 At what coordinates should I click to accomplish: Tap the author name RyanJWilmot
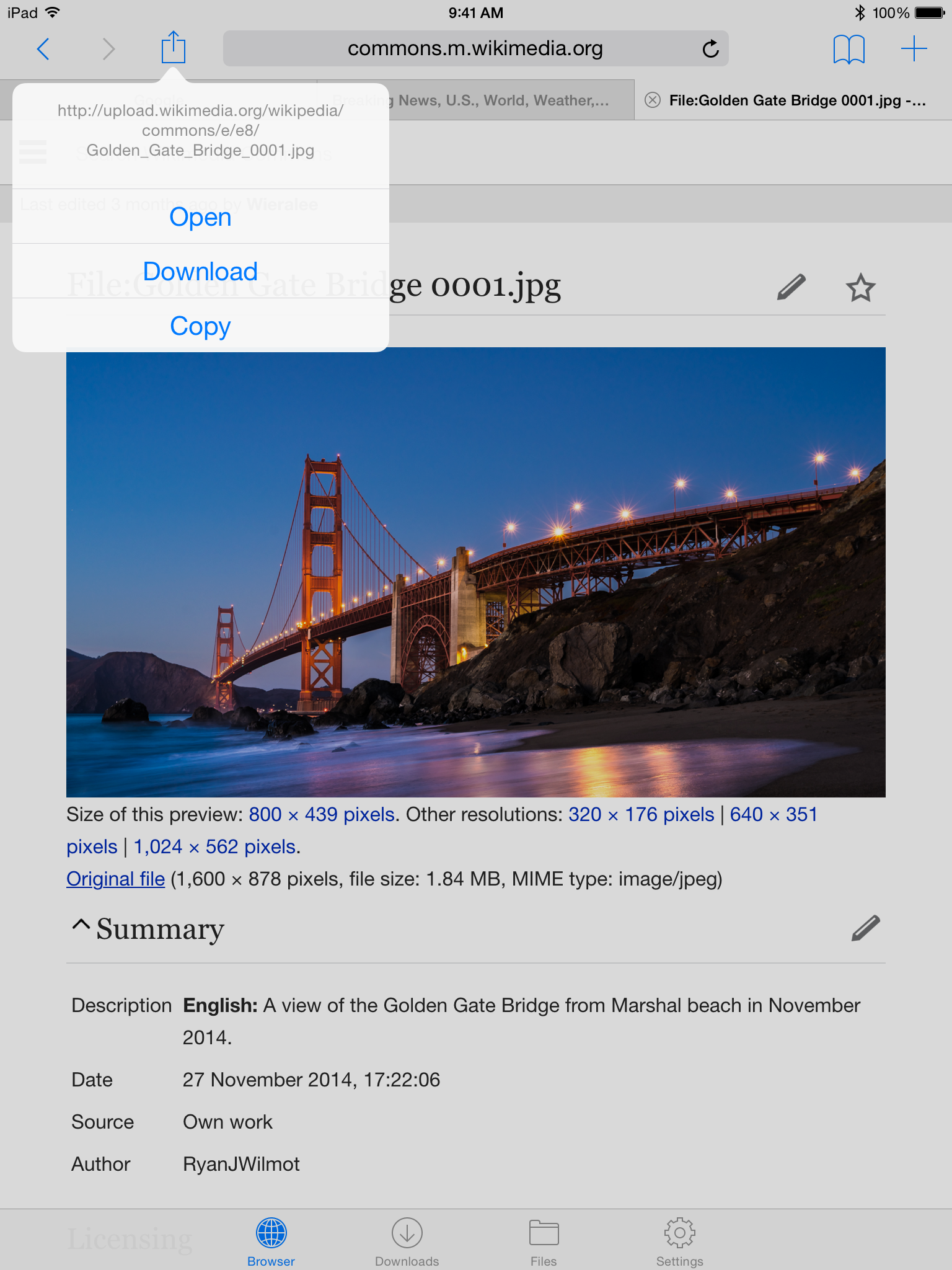(241, 1164)
